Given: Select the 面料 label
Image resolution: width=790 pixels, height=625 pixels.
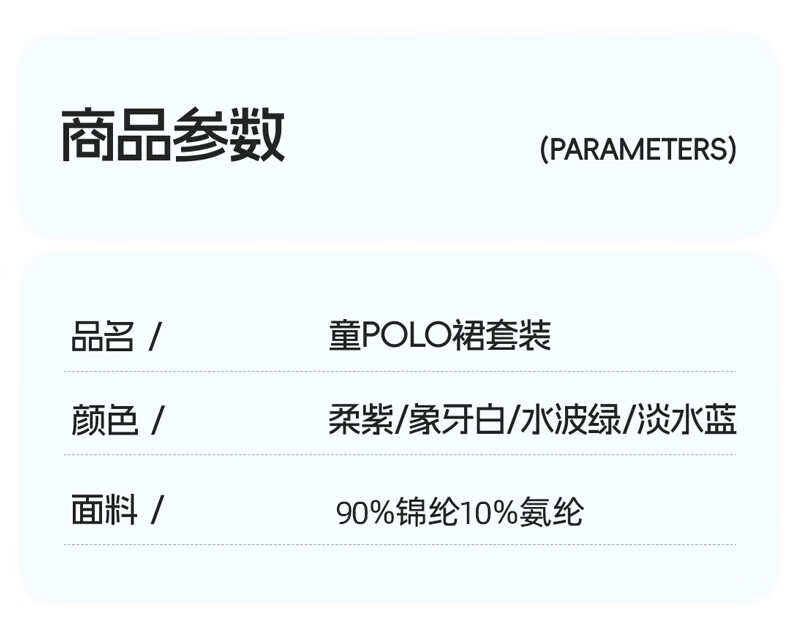Looking at the screenshot, I should click(104, 510).
